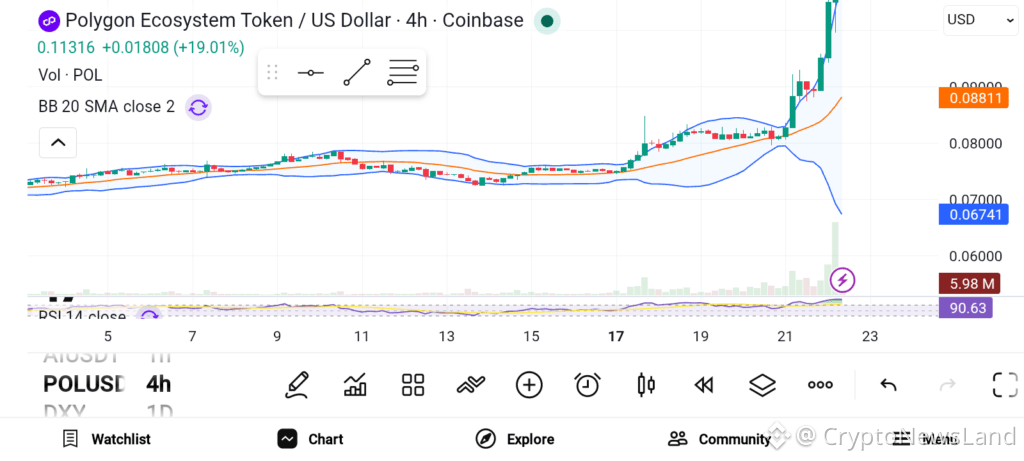Click the date 5 on time axis
The width and height of the screenshot is (1024, 461).
click(108, 337)
